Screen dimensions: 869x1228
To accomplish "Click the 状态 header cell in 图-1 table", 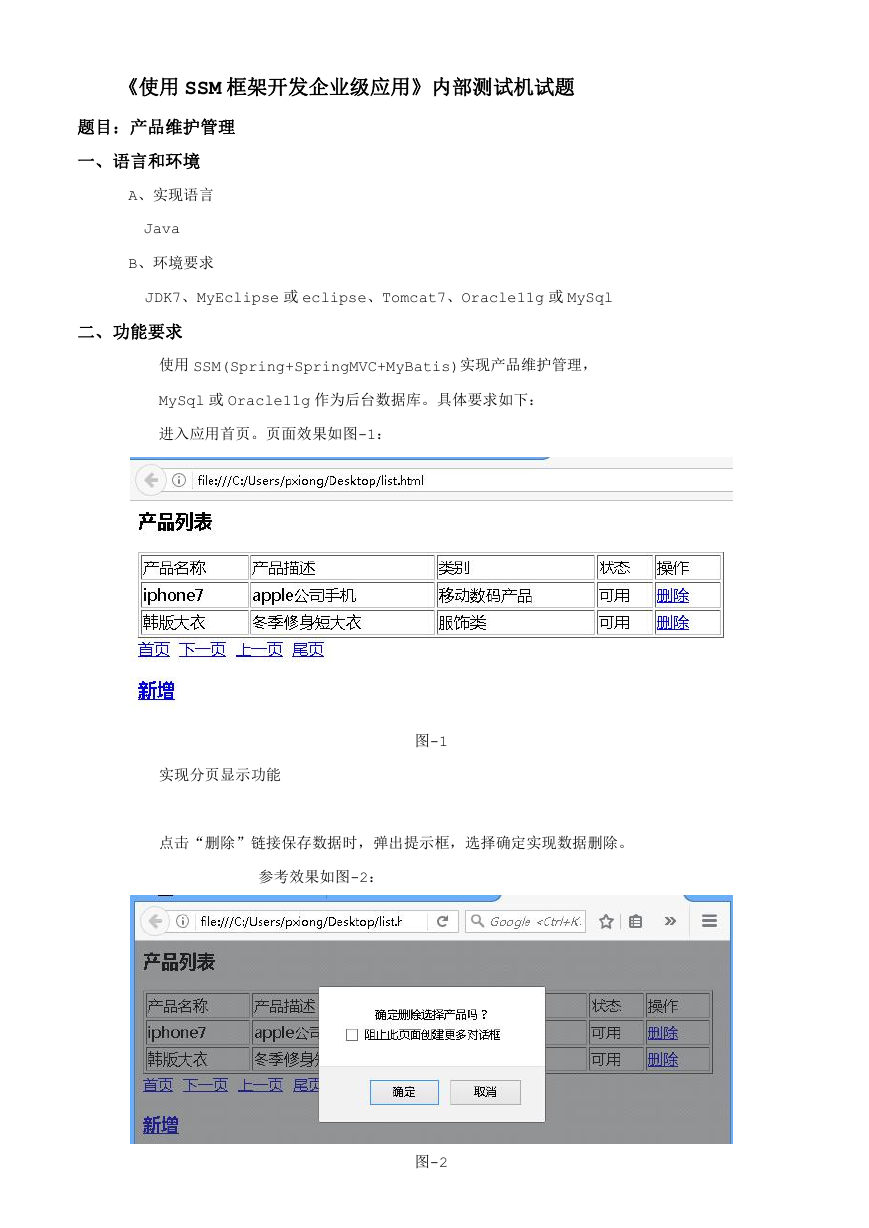I will point(625,568).
